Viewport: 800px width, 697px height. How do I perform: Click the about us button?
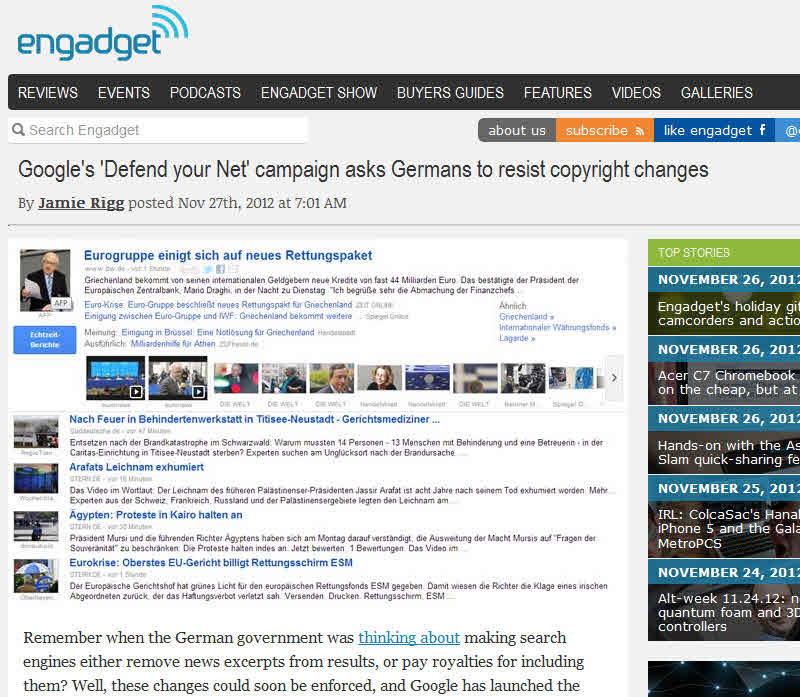click(x=517, y=131)
